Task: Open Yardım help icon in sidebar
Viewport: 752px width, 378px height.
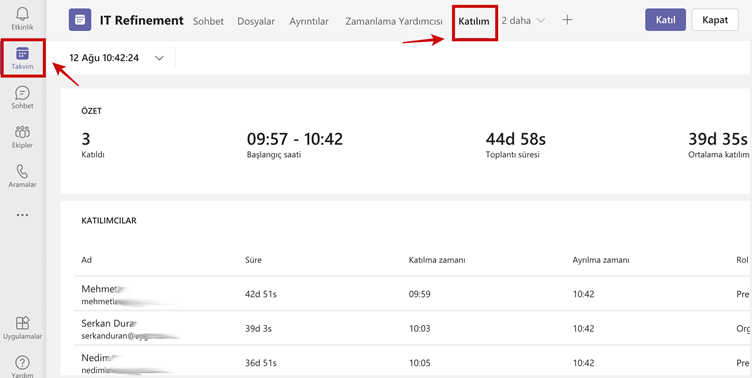Action: click(x=23, y=367)
